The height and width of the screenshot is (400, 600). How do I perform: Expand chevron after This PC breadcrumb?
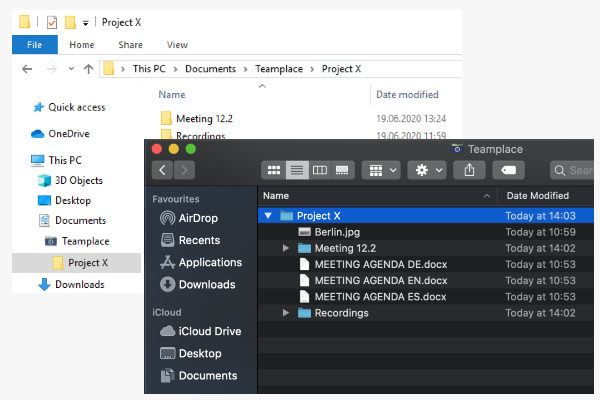[176, 69]
